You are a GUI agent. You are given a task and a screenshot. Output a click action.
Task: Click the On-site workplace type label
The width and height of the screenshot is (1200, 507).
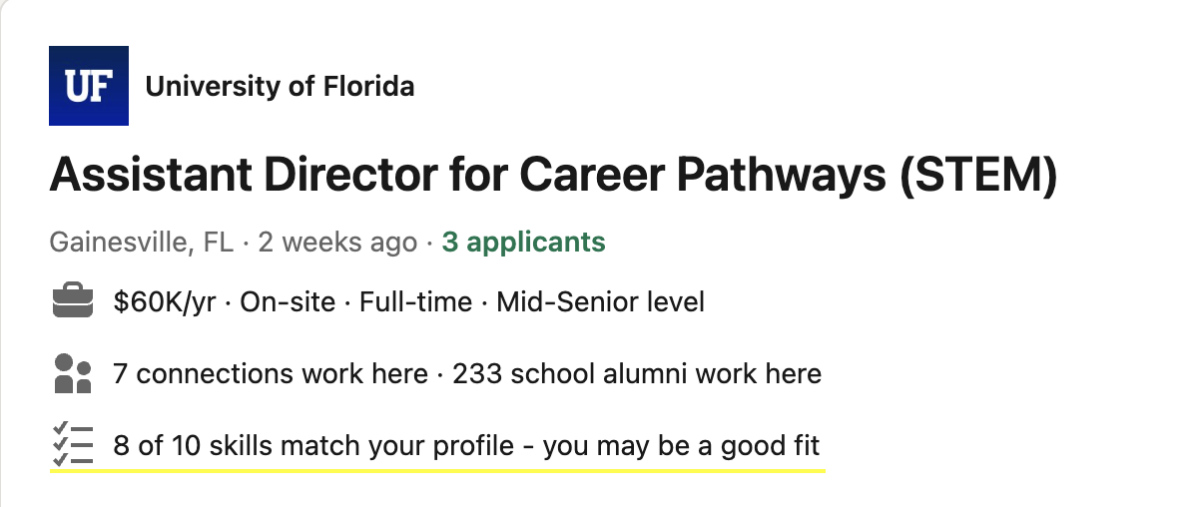[288, 301]
